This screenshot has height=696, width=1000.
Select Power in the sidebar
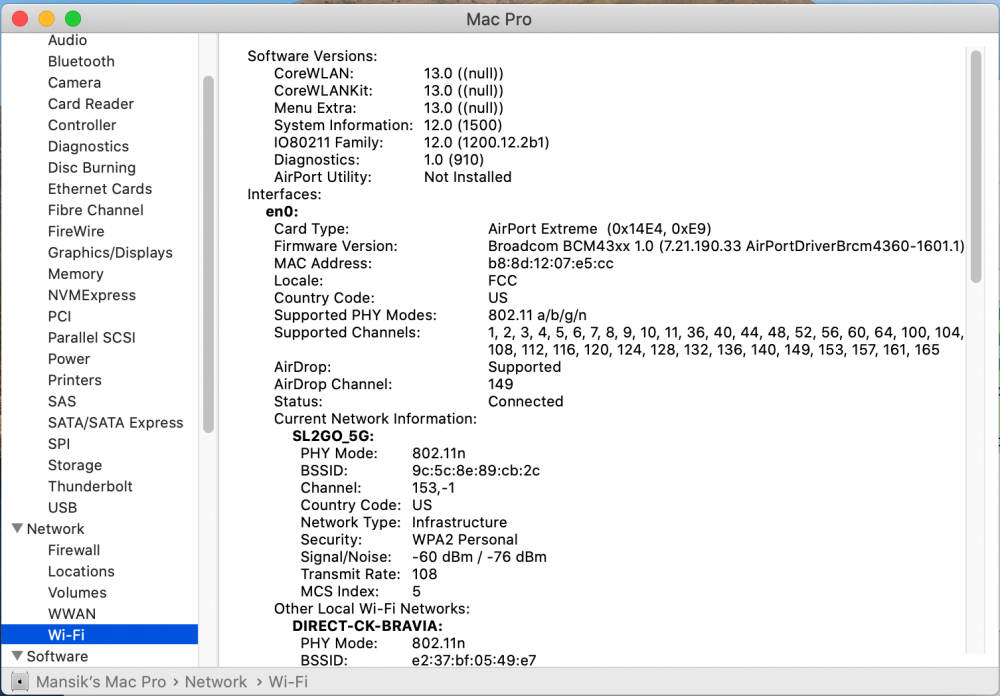[69, 359]
